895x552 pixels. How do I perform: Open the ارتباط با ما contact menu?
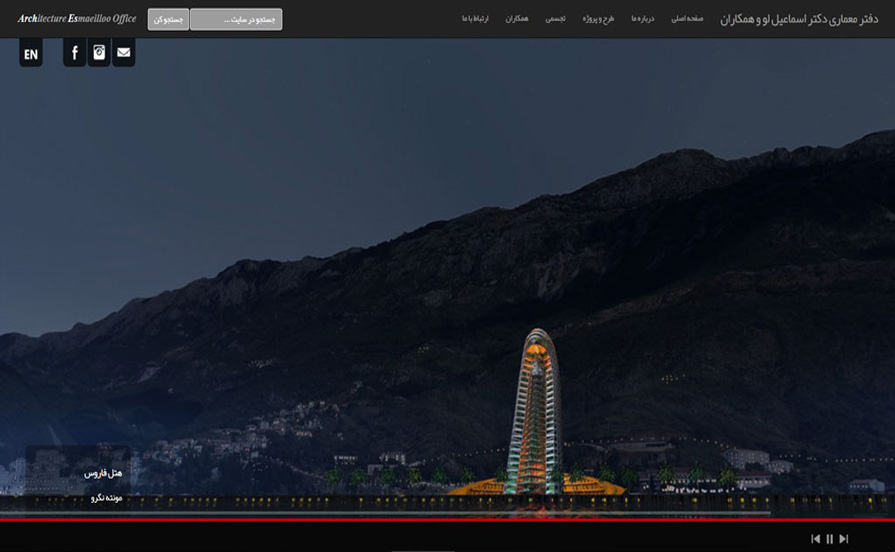pyautogui.click(x=475, y=19)
